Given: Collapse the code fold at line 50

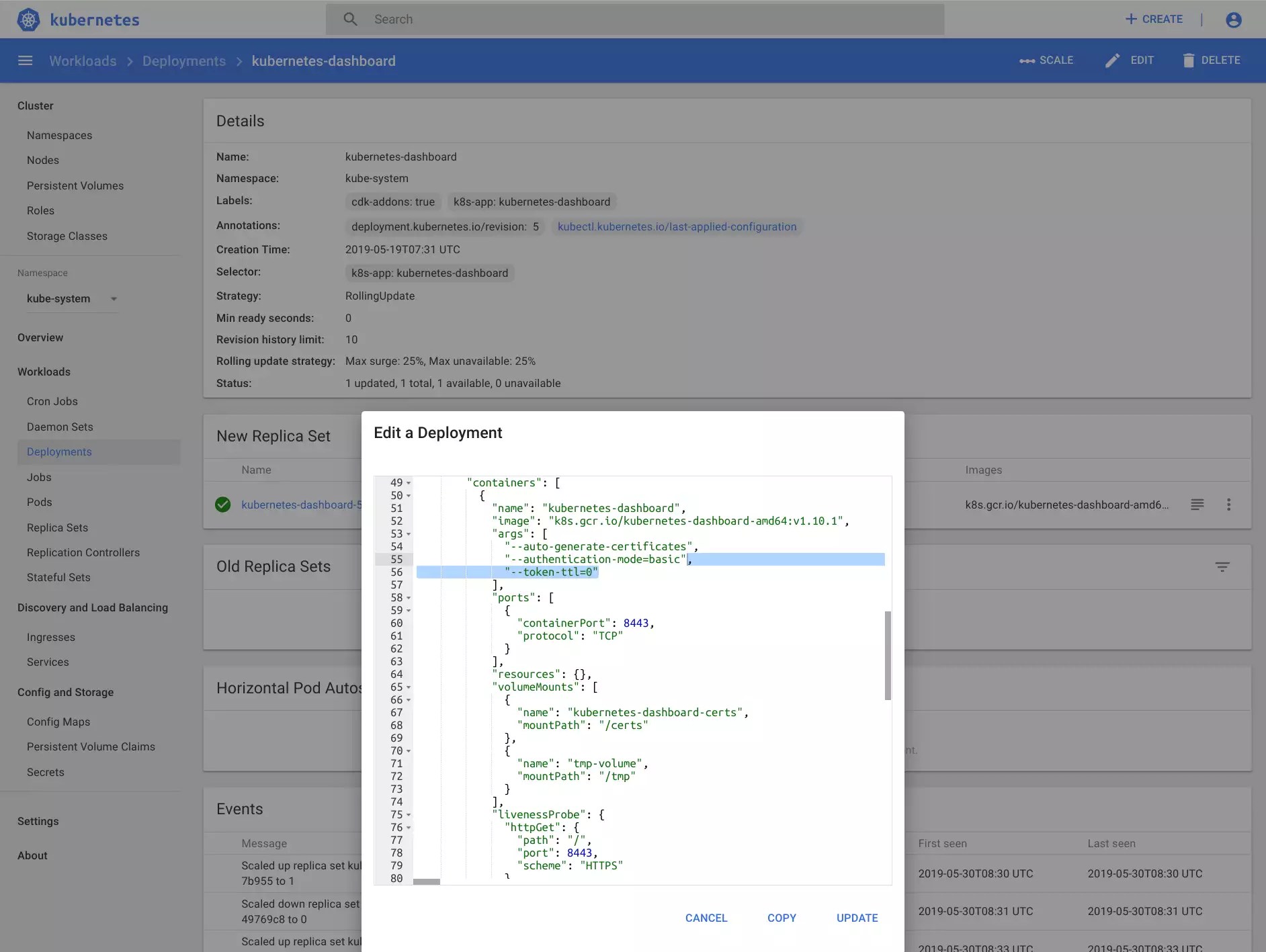Looking at the screenshot, I should click(409, 496).
